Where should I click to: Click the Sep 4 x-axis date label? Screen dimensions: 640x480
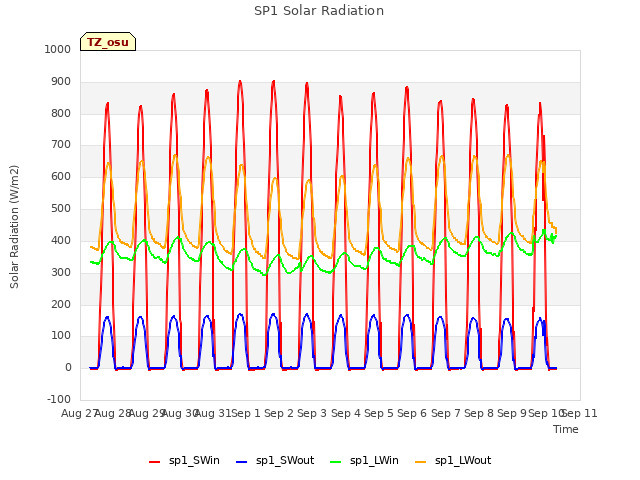coord(346,413)
